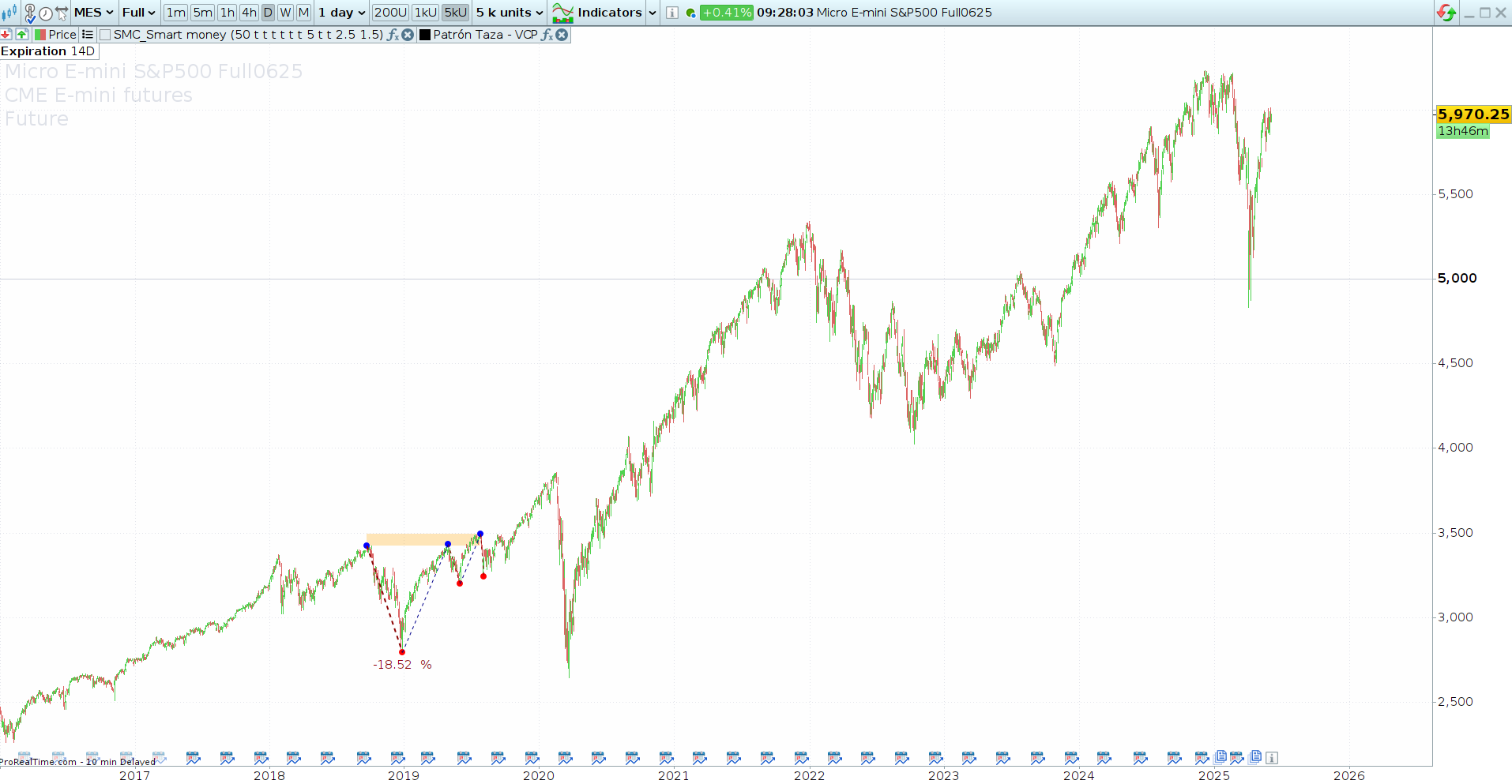This screenshot has width=1512, height=784.
Task: Click the clock icon in the toolbar
Action: [46, 13]
